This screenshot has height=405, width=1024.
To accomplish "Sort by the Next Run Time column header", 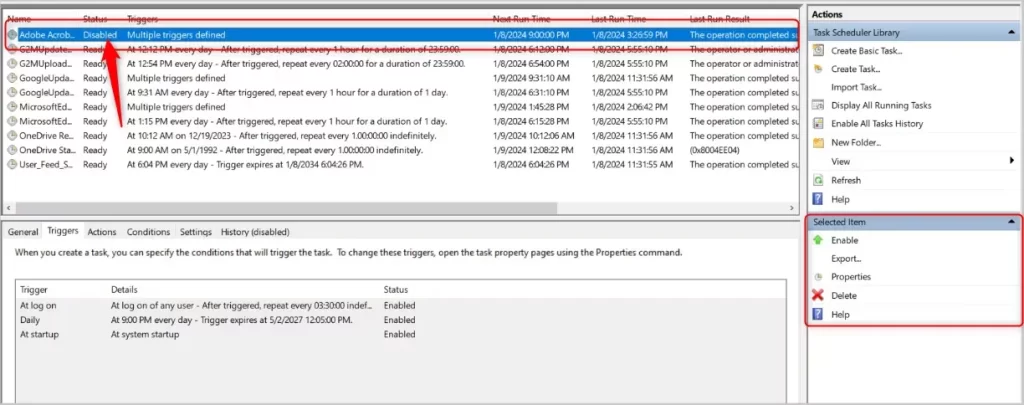I will point(521,20).
